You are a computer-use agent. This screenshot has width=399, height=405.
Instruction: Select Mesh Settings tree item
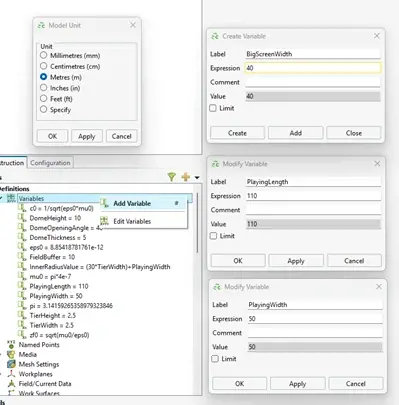39,364
